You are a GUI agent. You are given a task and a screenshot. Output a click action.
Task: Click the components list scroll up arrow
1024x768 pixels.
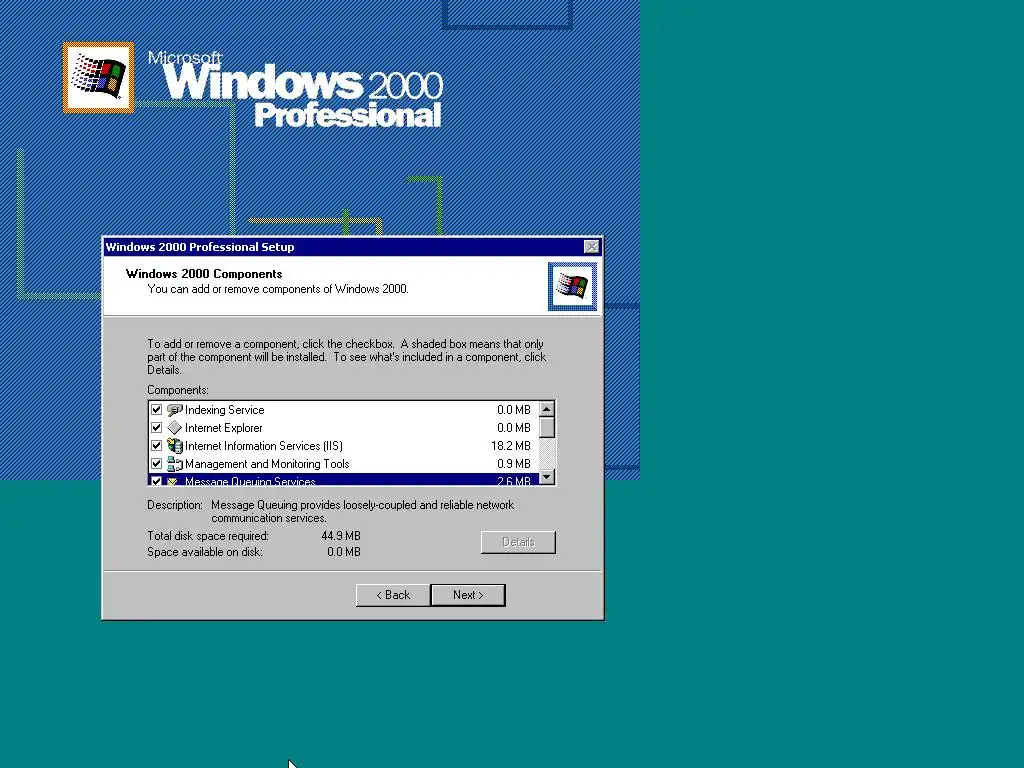point(547,409)
